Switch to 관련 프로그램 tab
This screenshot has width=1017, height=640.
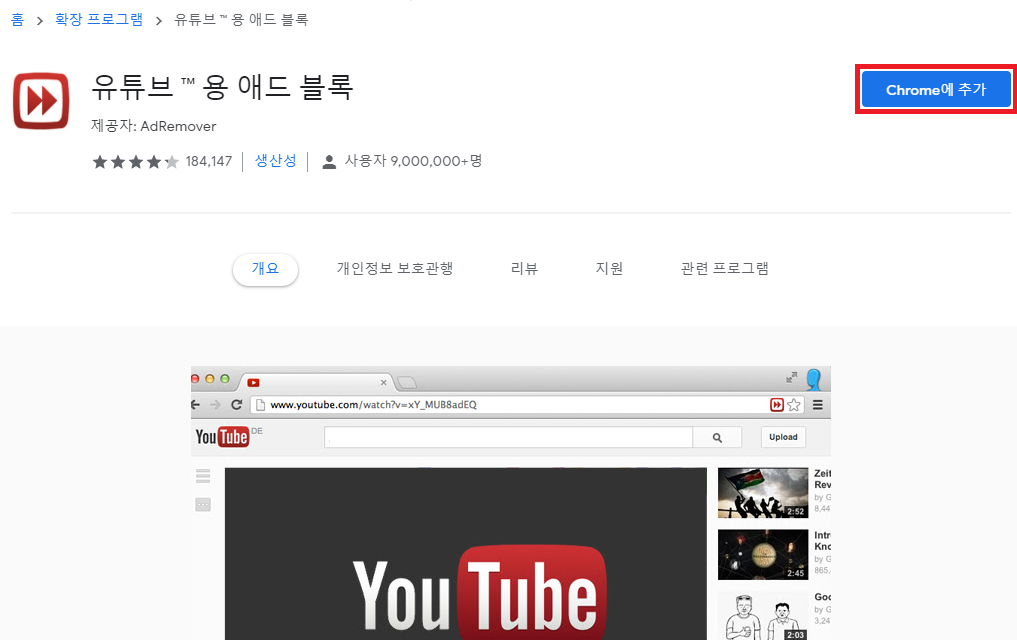coord(724,268)
